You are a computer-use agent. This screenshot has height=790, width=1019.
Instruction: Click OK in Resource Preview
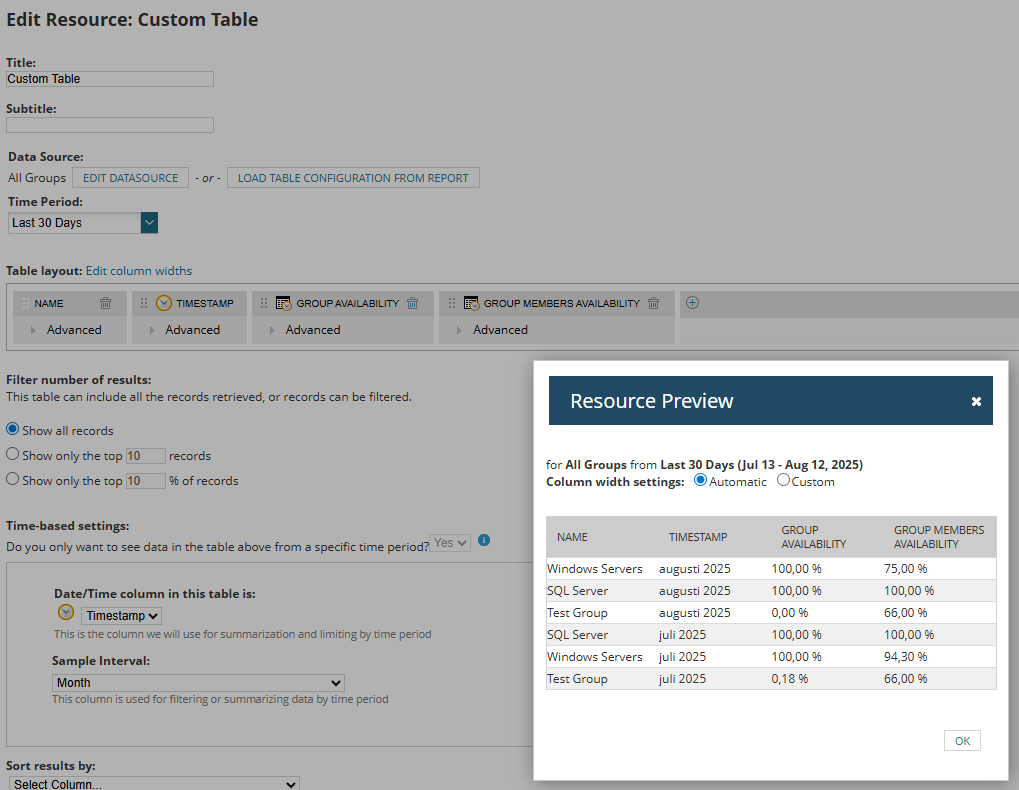click(962, 741)
